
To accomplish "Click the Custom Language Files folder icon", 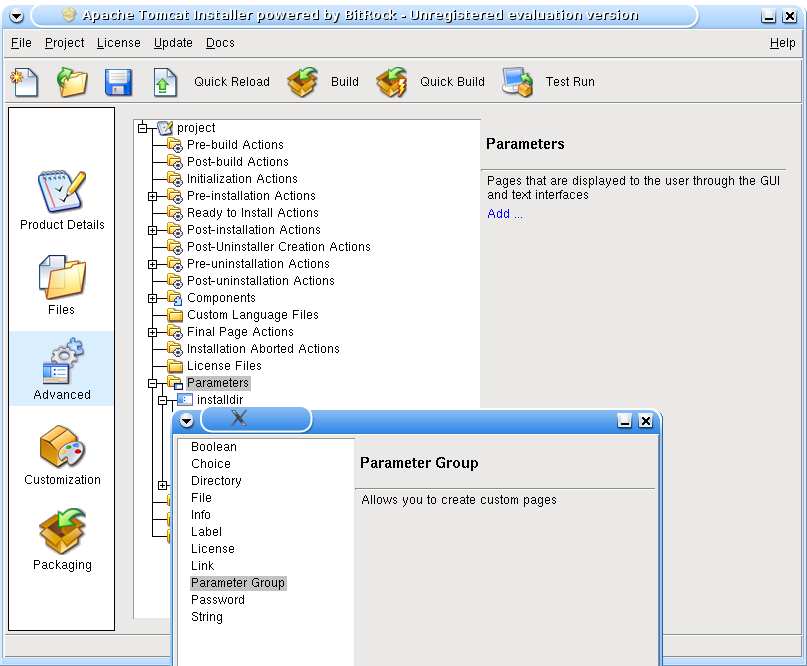I will pos(175,315).
